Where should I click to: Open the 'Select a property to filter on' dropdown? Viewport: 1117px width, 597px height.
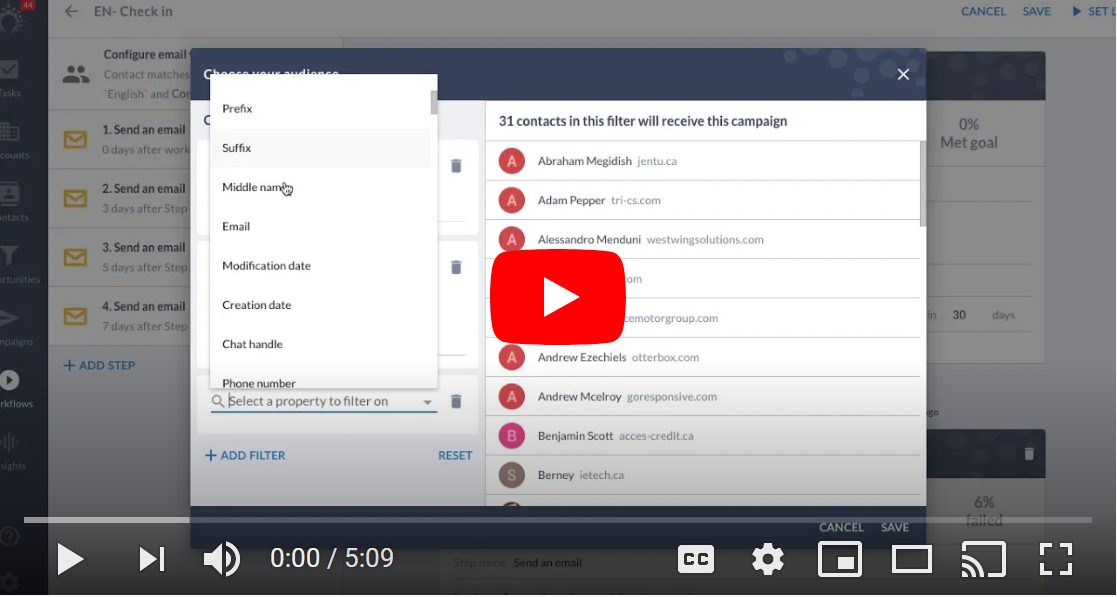pos(324,401)
